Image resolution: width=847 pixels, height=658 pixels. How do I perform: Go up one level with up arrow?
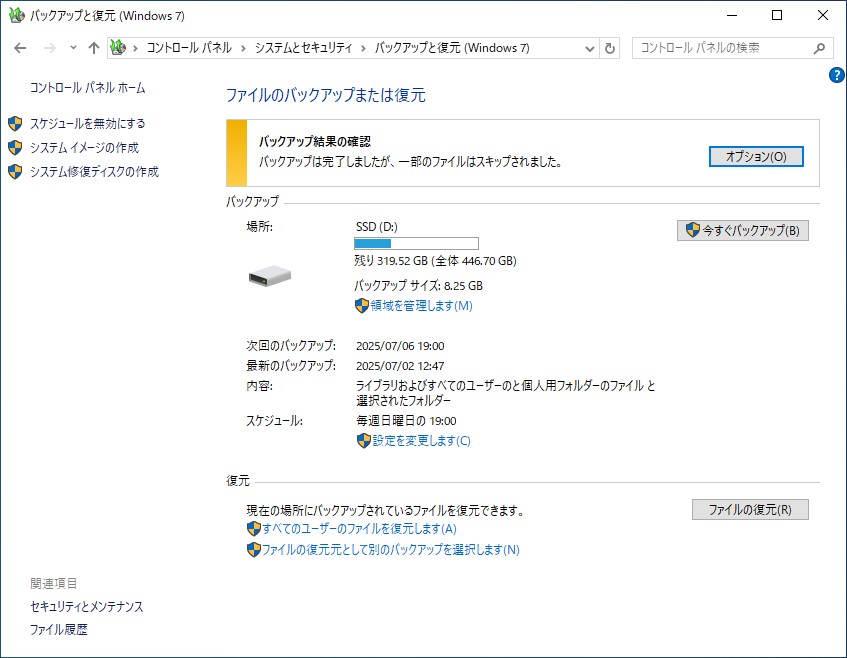pos(94,48)
